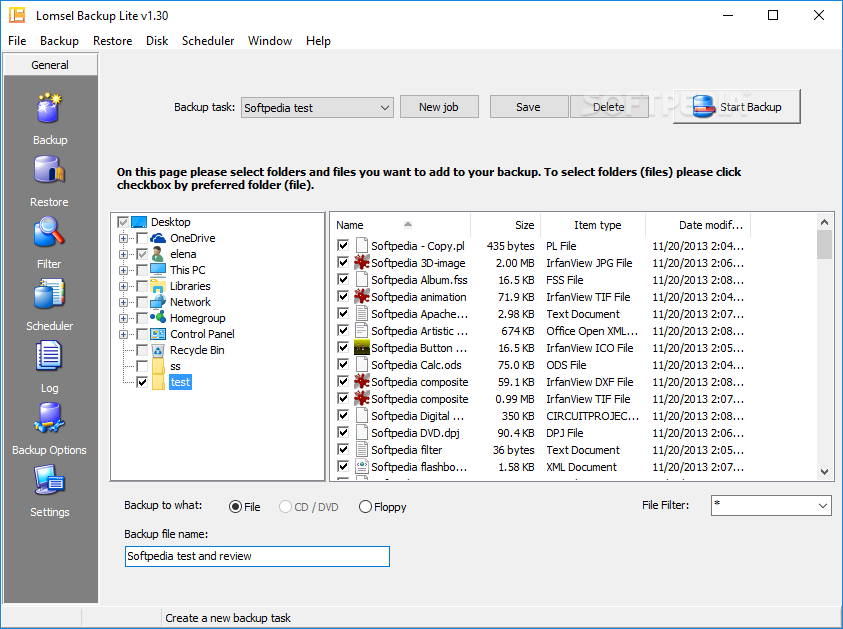Open the Log document icon in sidebar
The height and width of the screenshot is (629, 843).
coord(49,356)
